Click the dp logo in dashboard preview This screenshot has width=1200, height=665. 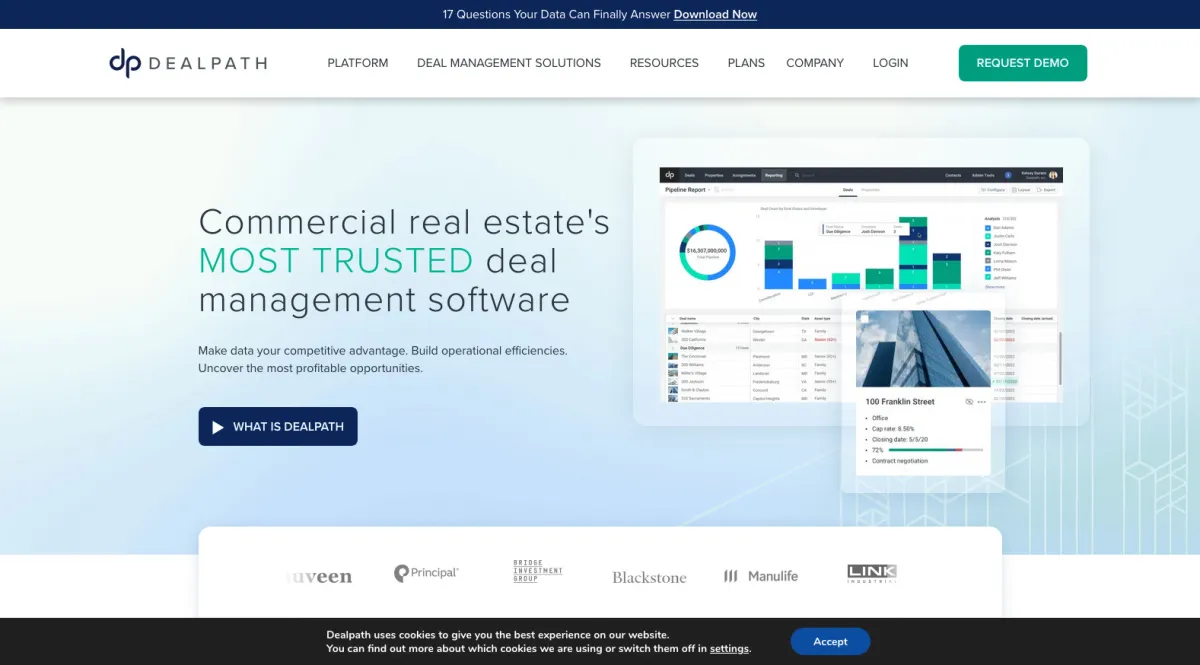670,175
